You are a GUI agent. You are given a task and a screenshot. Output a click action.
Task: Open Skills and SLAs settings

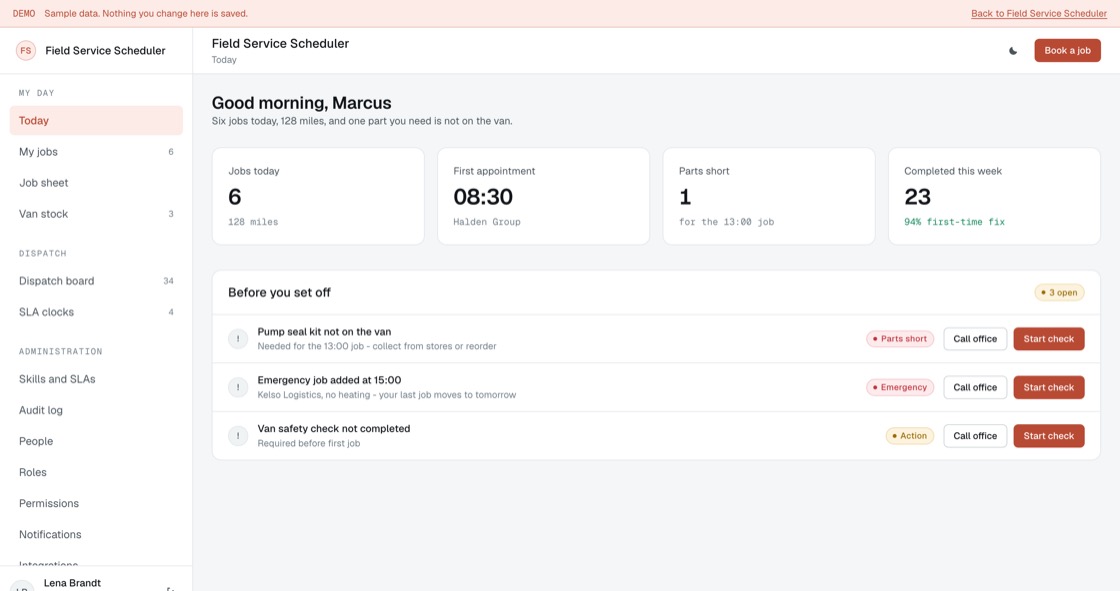pos(96,379)
